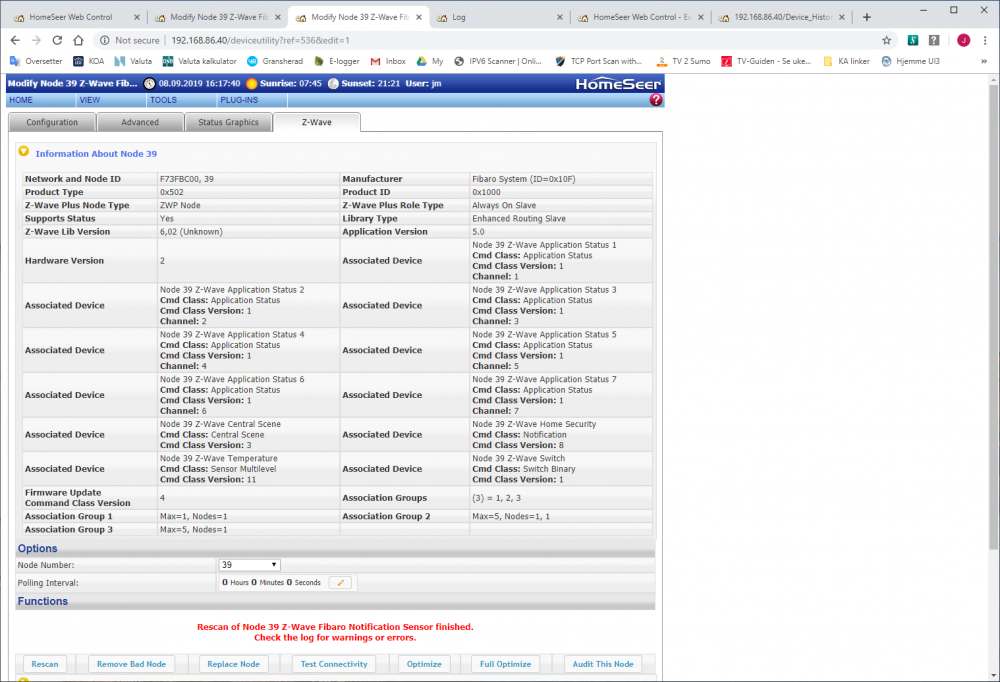Screen dimensions: 1000x682
Task: Open a new browser tab
Action: pyautogui.click(x=866, y=17)
